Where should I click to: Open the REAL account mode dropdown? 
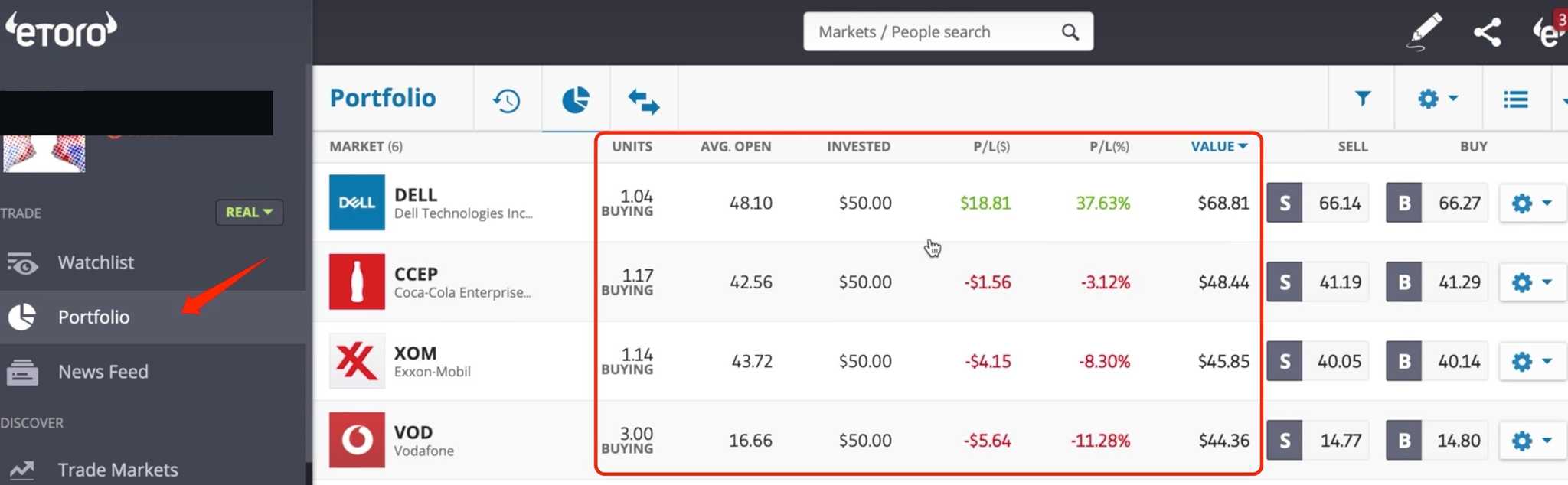249,212
